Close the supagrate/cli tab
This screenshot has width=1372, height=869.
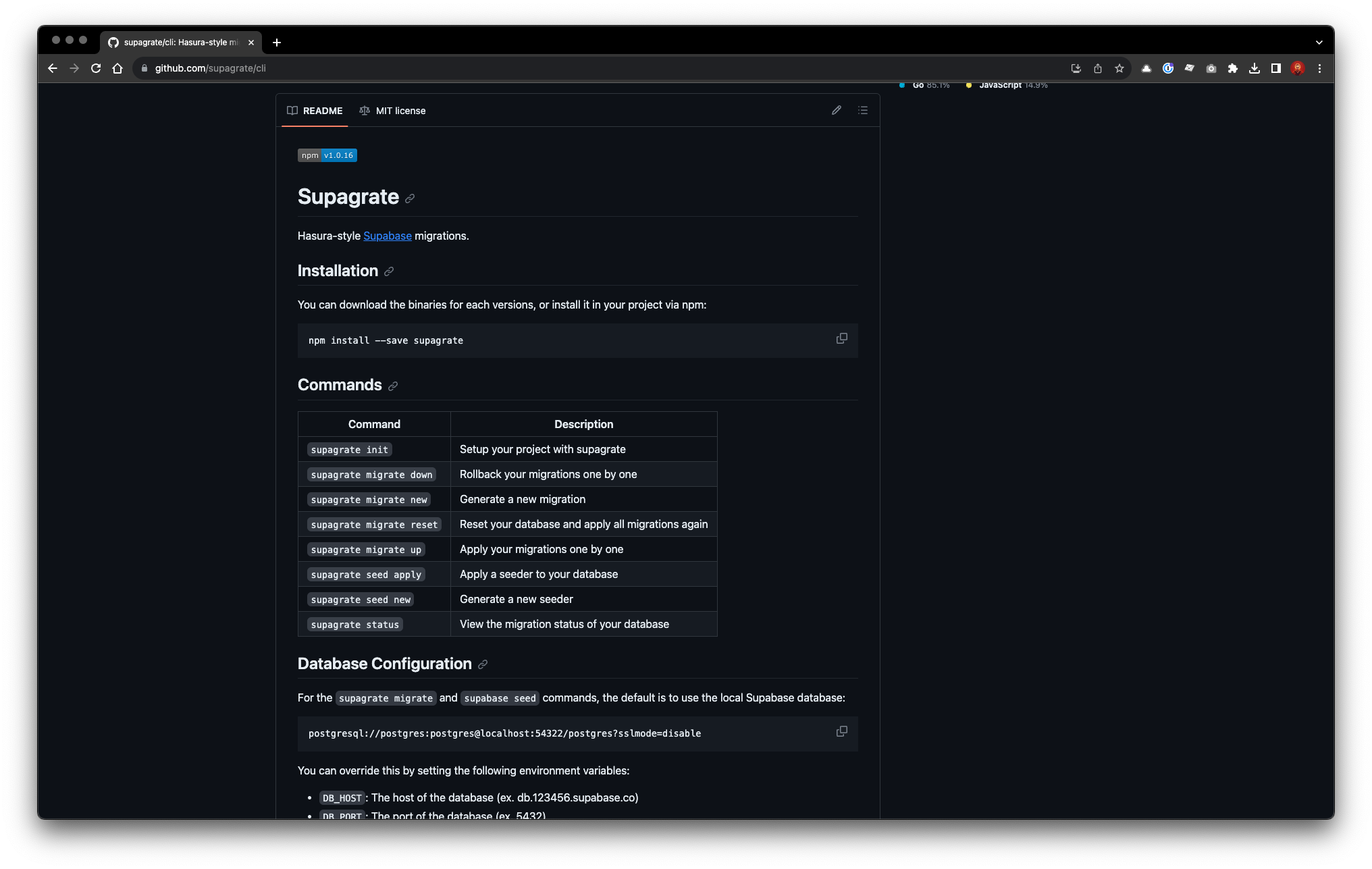251,43
